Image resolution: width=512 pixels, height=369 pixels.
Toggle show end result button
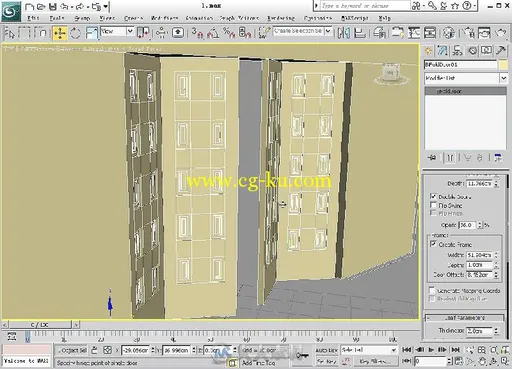coord(450,158)
